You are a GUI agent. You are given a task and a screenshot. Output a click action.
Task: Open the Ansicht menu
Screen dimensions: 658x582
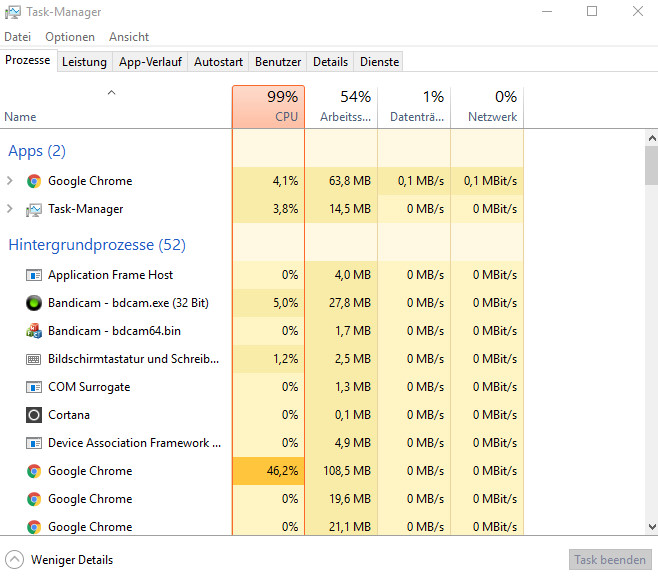[129, 37]
